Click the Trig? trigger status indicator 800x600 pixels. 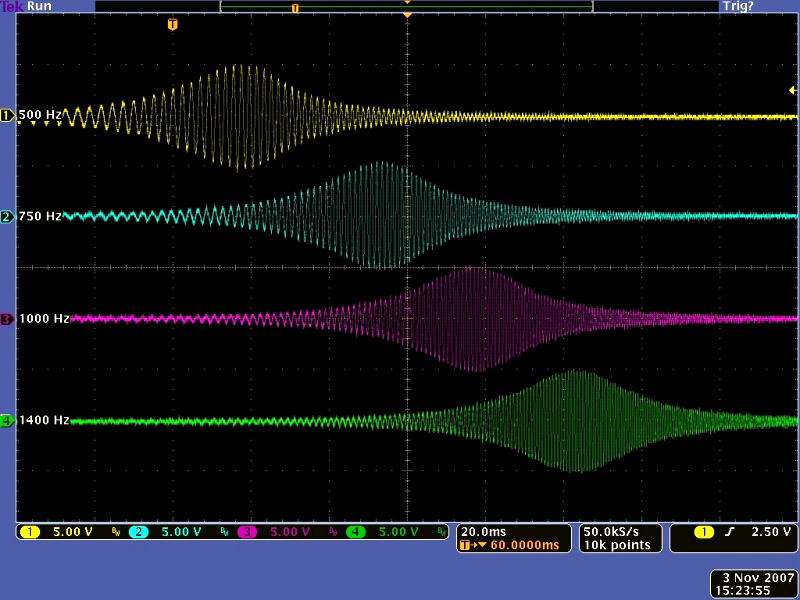point(736,6)
